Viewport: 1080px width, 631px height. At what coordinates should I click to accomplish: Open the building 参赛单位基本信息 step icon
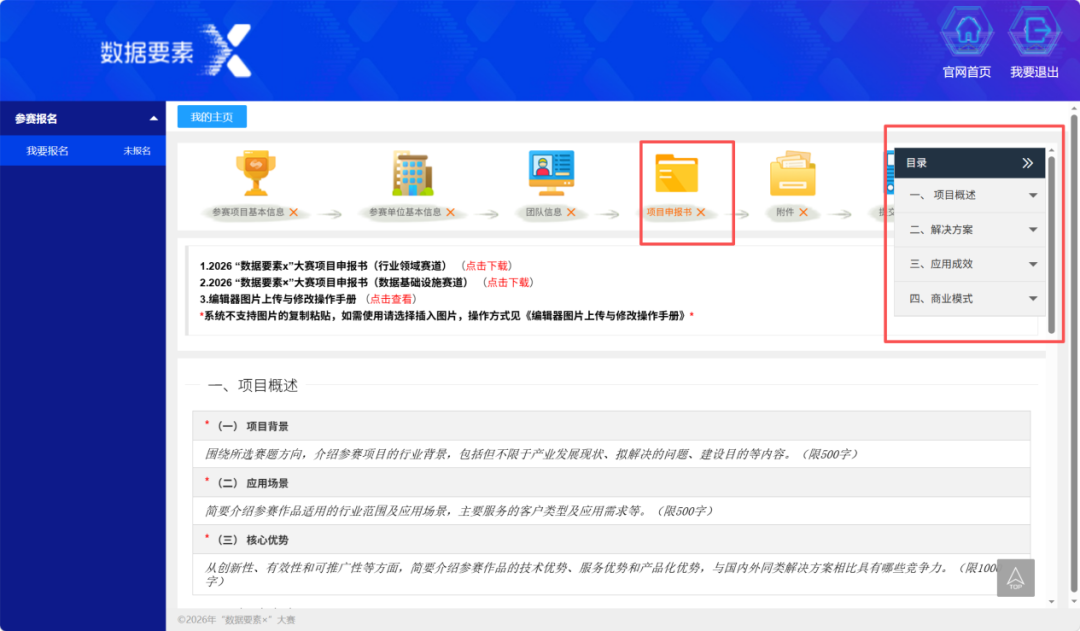[413, 174]
